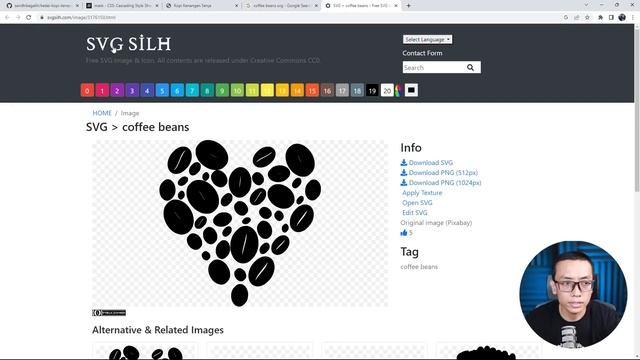Viewport: 640px width, 360px height.
Task: Select color swatch 9 (green)
Action: tap(222, 90)
